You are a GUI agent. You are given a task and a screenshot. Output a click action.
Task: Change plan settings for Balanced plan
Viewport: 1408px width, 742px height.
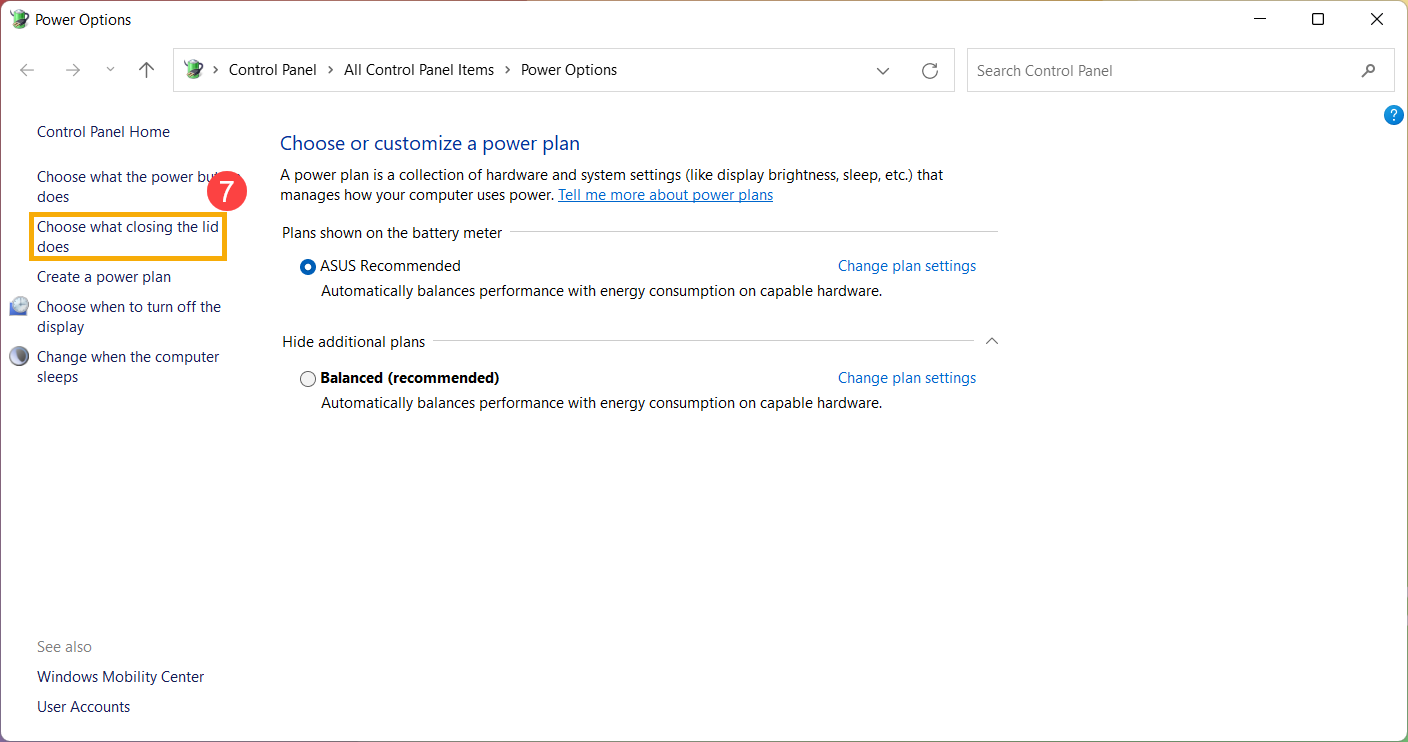(907, 378)
